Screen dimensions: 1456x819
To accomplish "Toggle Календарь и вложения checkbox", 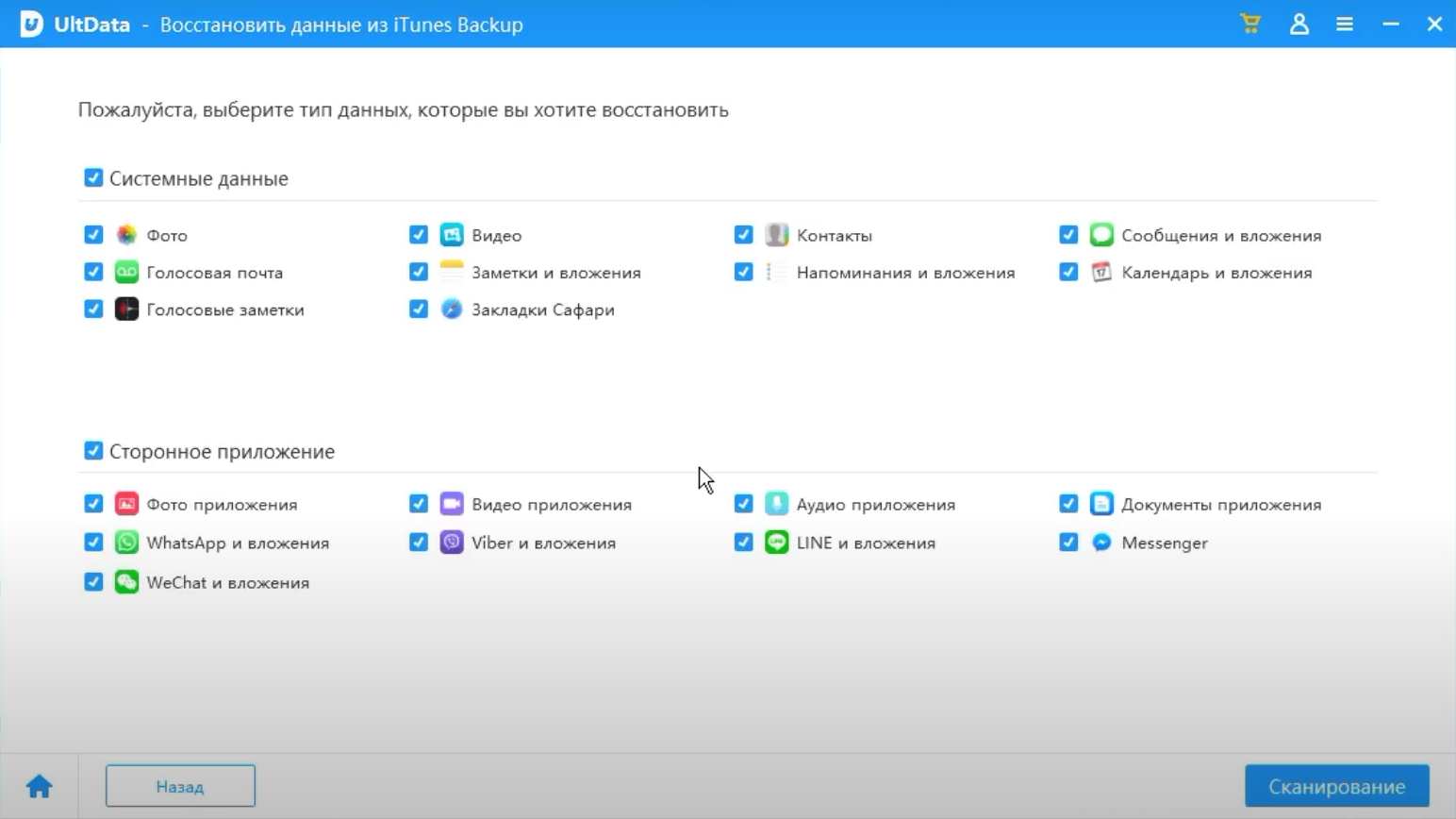I will [1068, 272].
